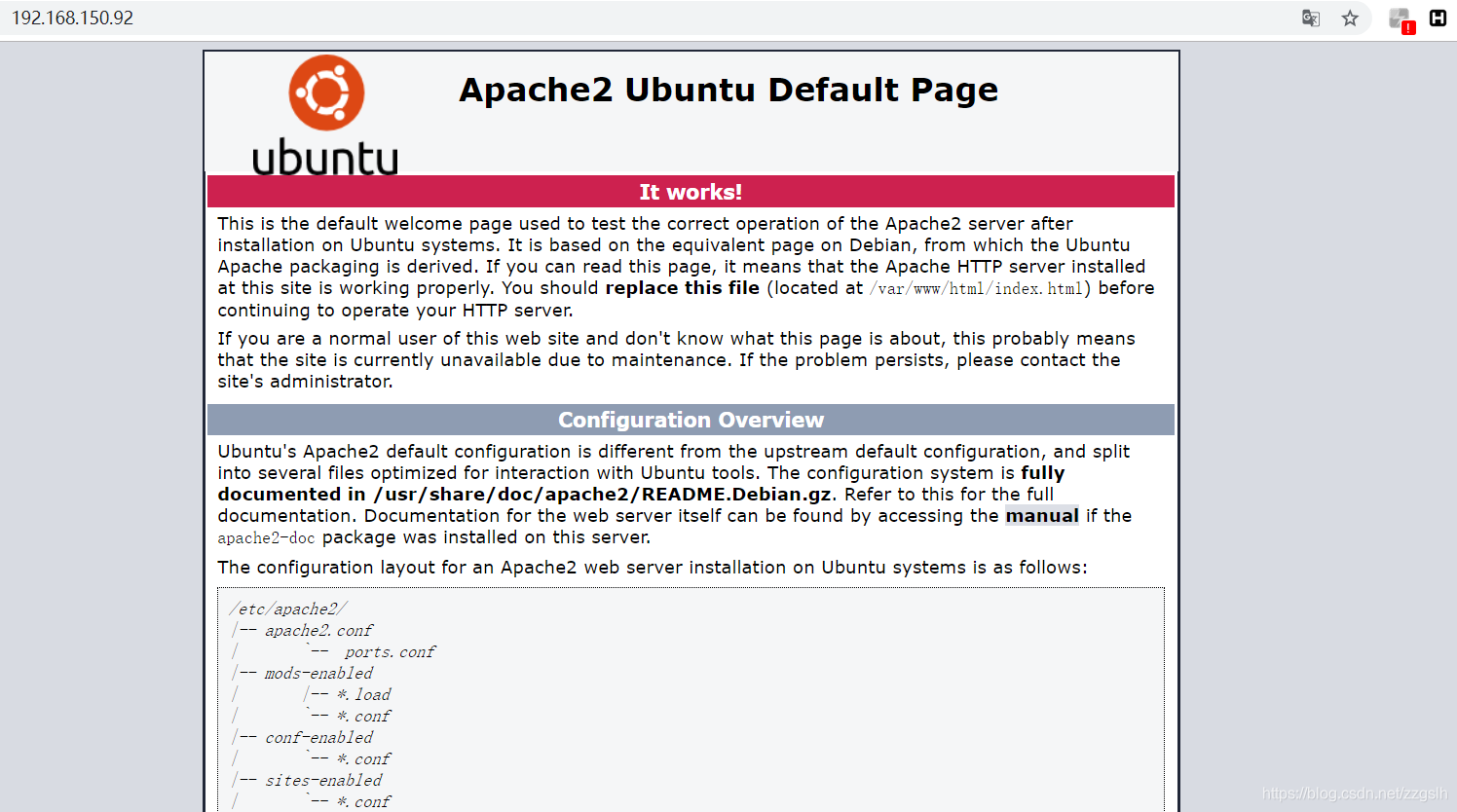Screen dimensions: 1457x812
Task: Bookmark this page with the star icon
Action: 1350,18
